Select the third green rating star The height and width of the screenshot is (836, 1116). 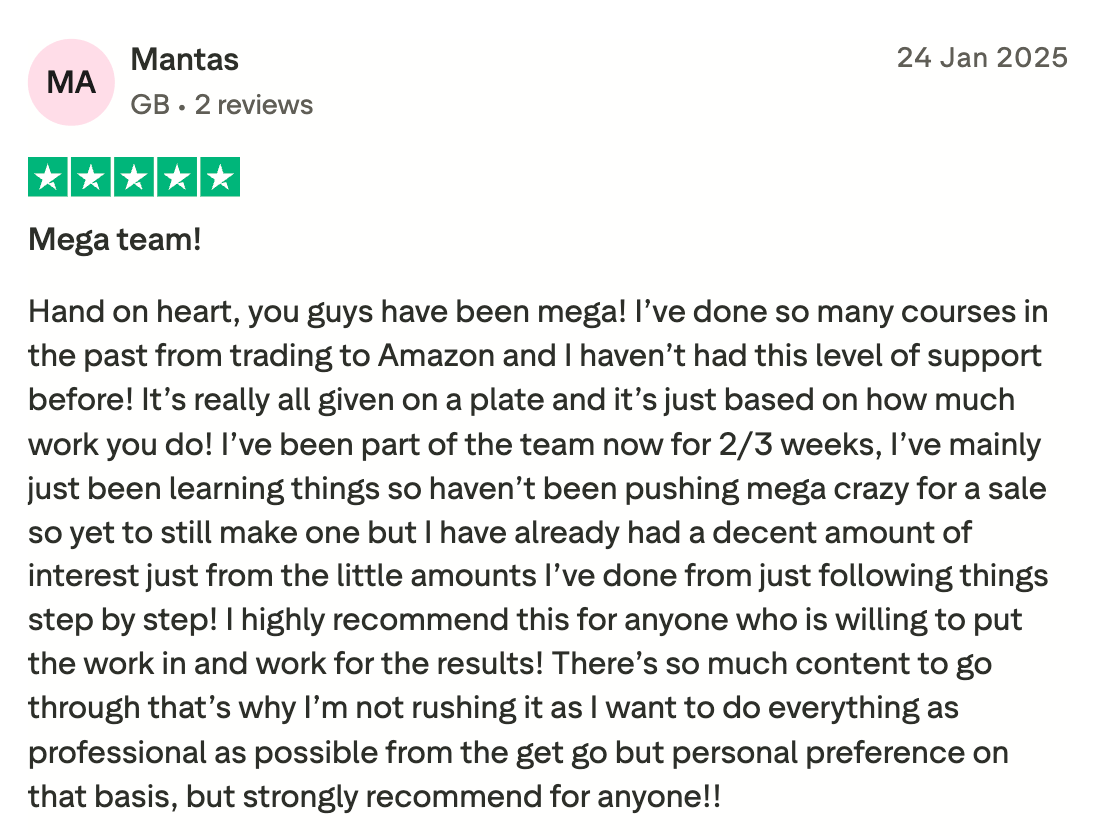pos(134,178)
